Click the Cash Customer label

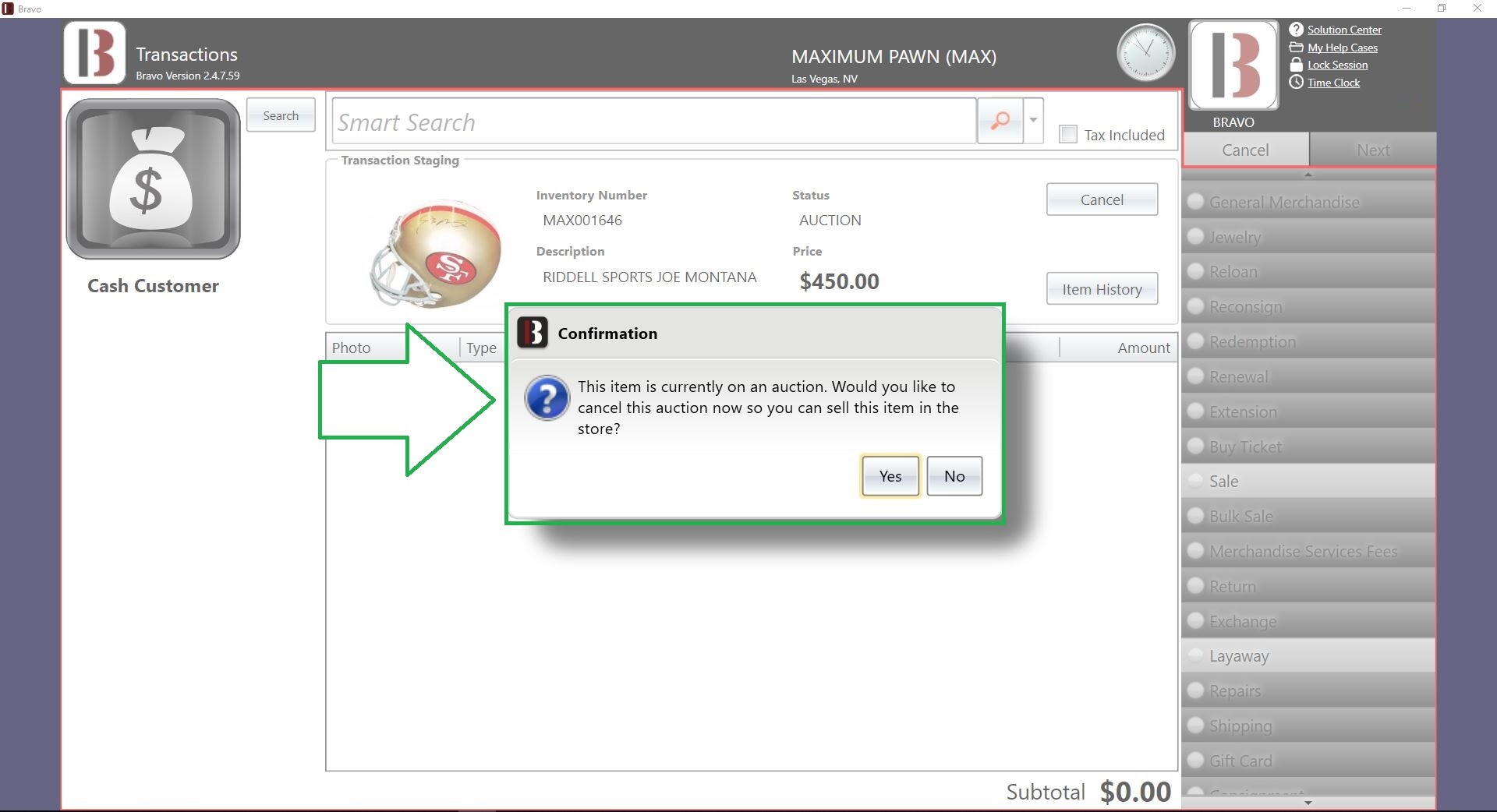(x=153, y=286)
